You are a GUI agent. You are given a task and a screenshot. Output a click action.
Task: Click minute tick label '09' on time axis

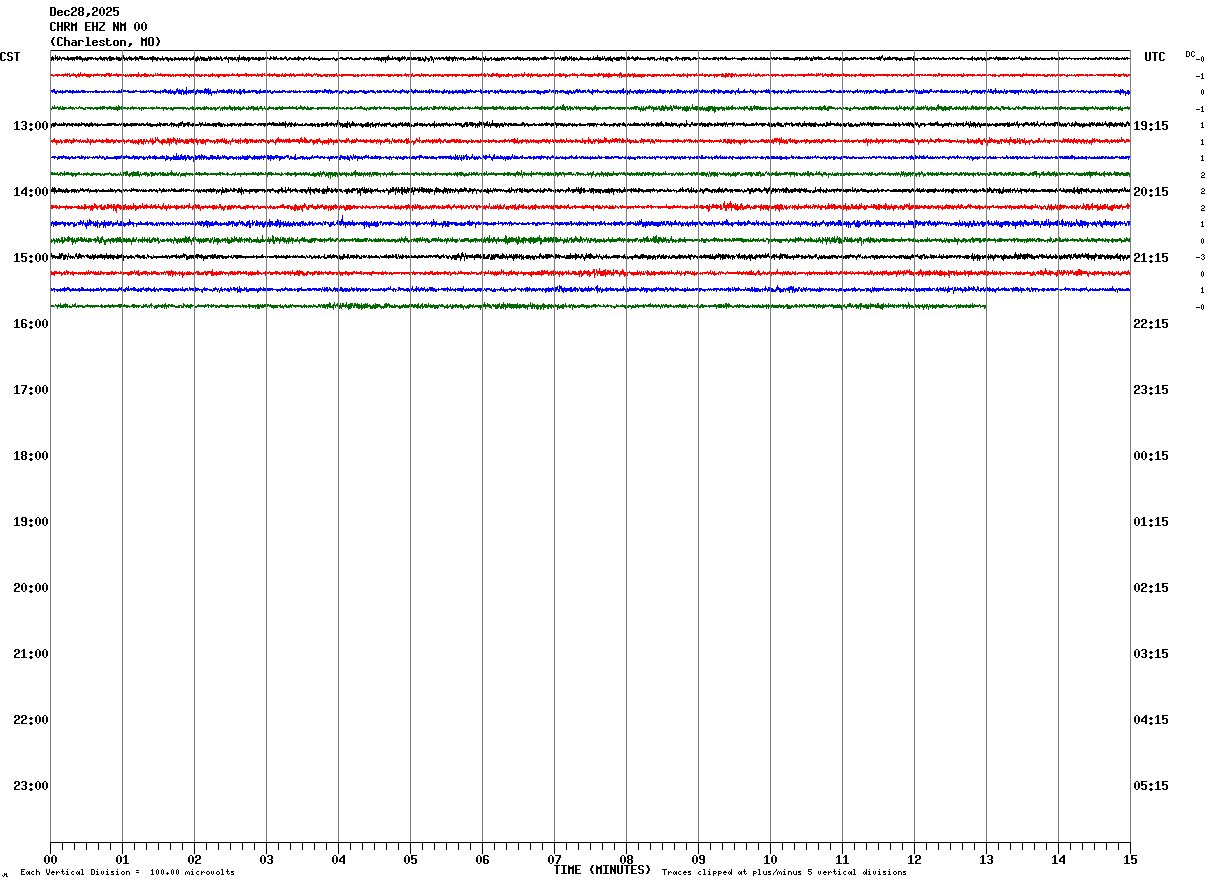(698, 860)
